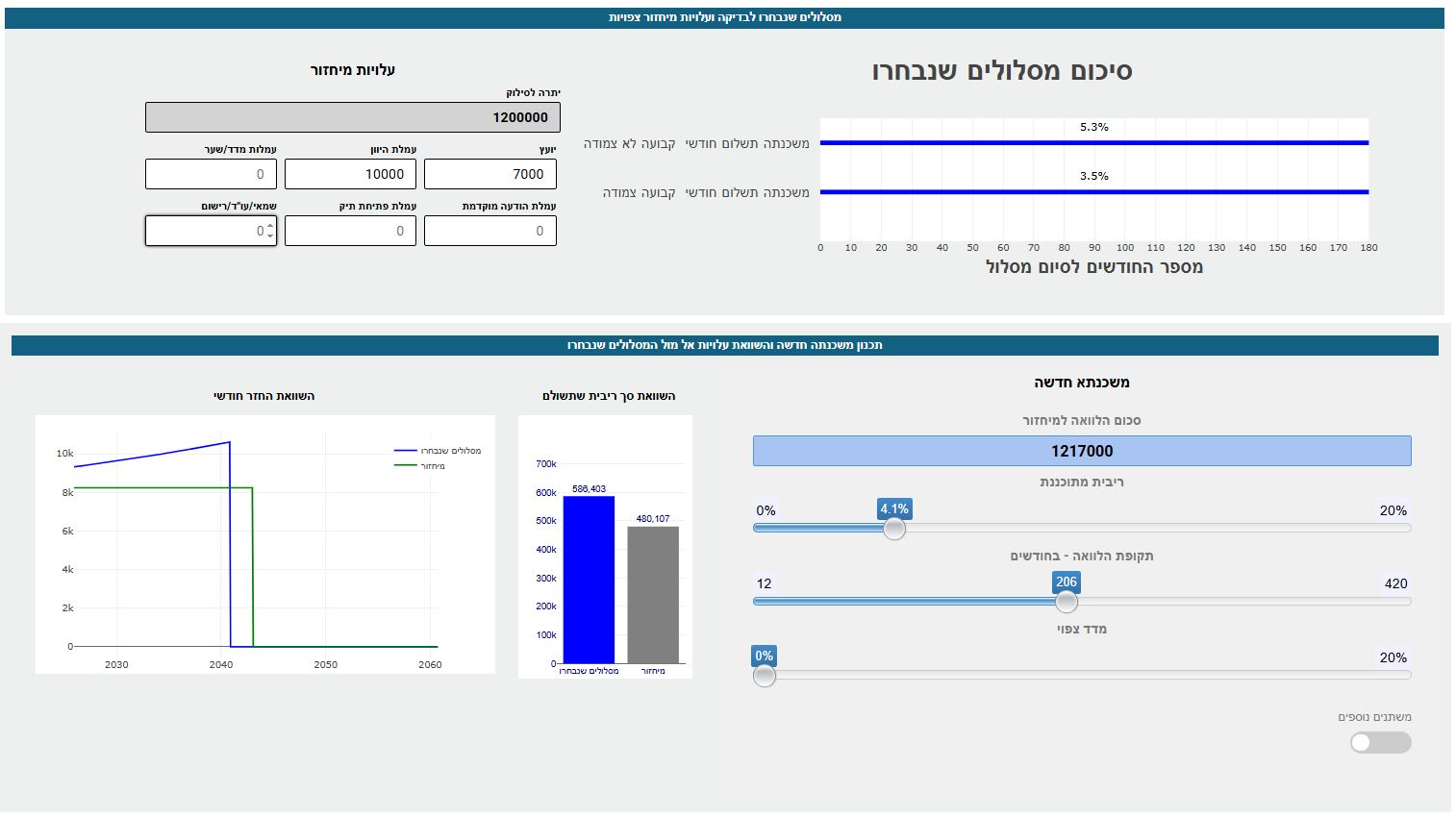
Task: Toggle the מסלולים שנבחרו legend entry in line chart
Action: tap(439, 451)
